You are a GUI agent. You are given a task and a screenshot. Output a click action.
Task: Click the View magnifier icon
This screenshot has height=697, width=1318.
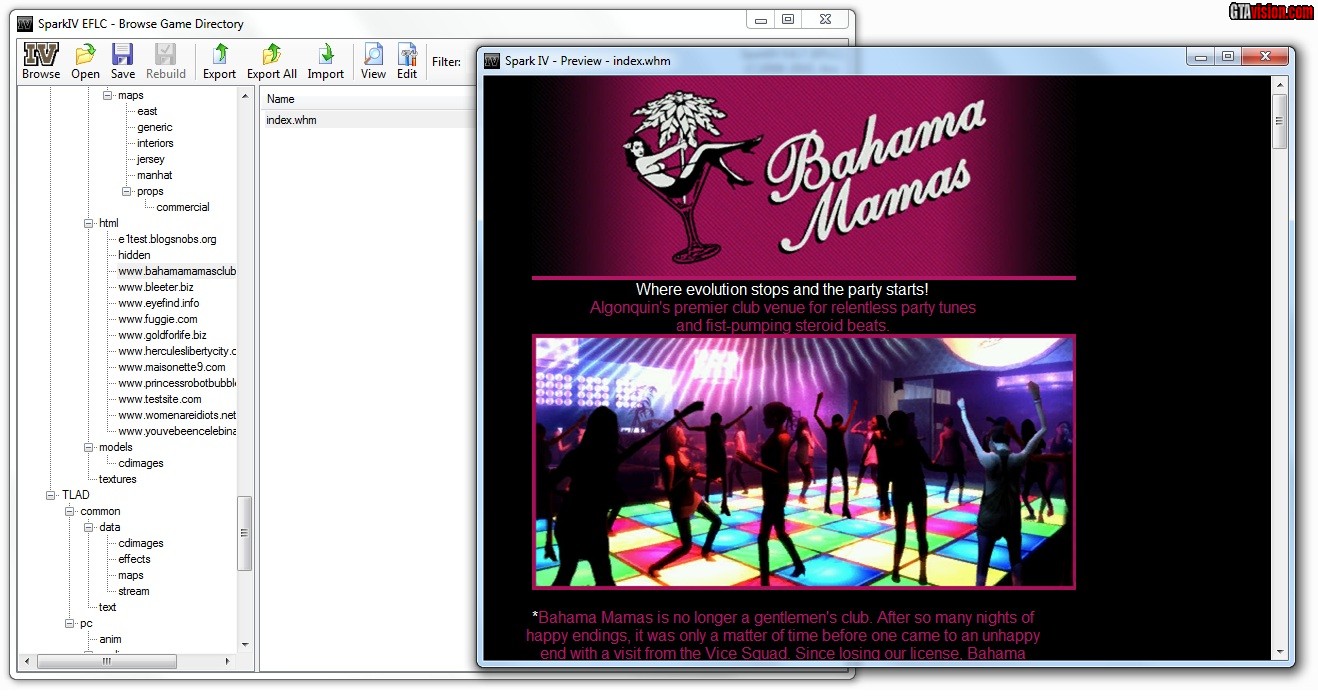pyautogui.click(x=374, y=61)
